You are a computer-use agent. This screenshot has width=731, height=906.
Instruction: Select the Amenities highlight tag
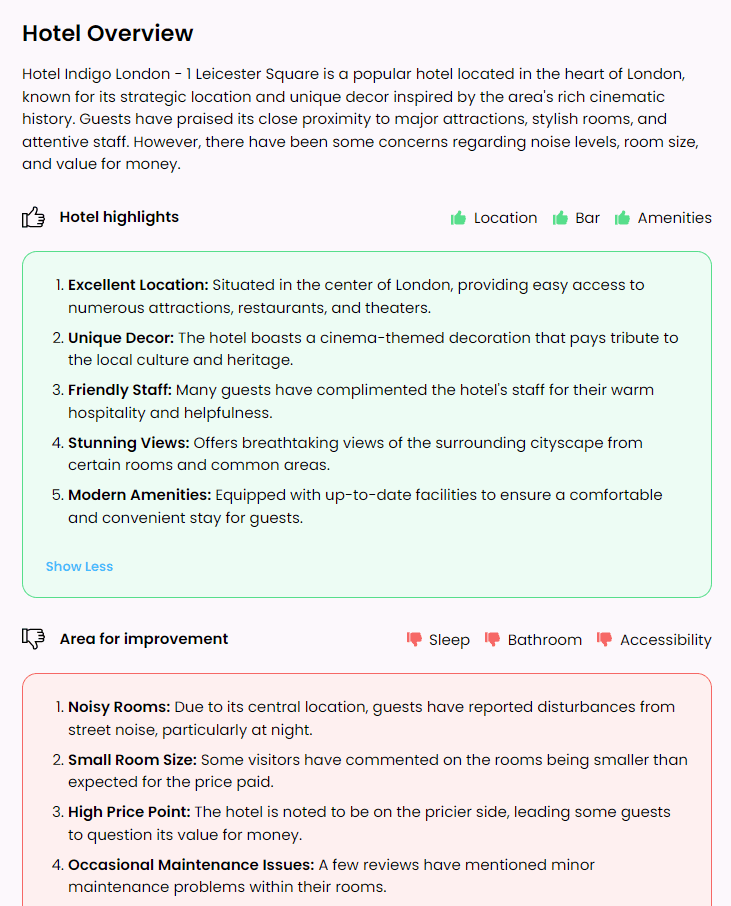pyautogui.click(x=674, y=218)
